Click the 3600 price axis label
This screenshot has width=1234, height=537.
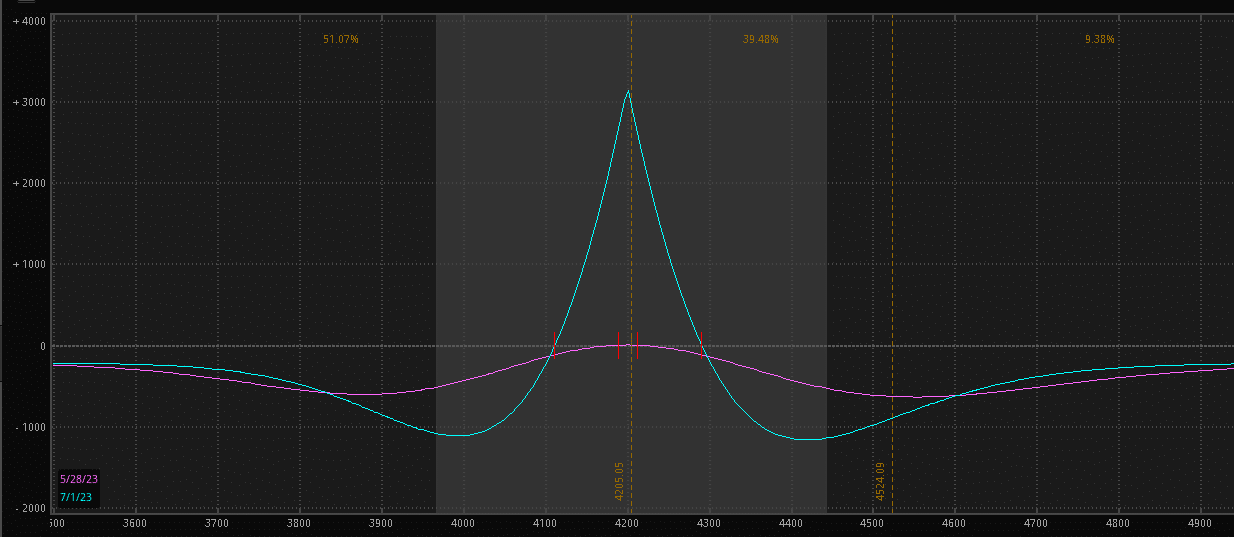point(135,522)
